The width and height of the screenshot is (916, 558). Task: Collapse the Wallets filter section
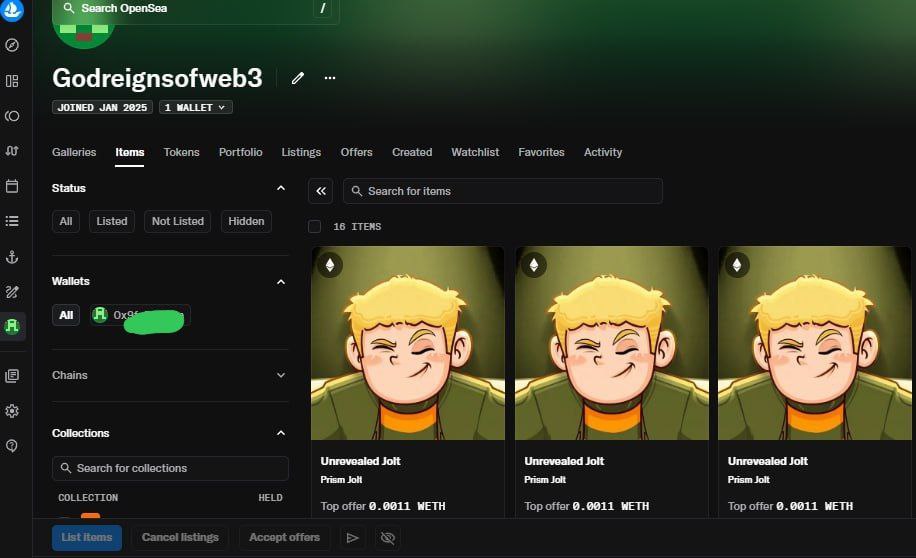281,282
